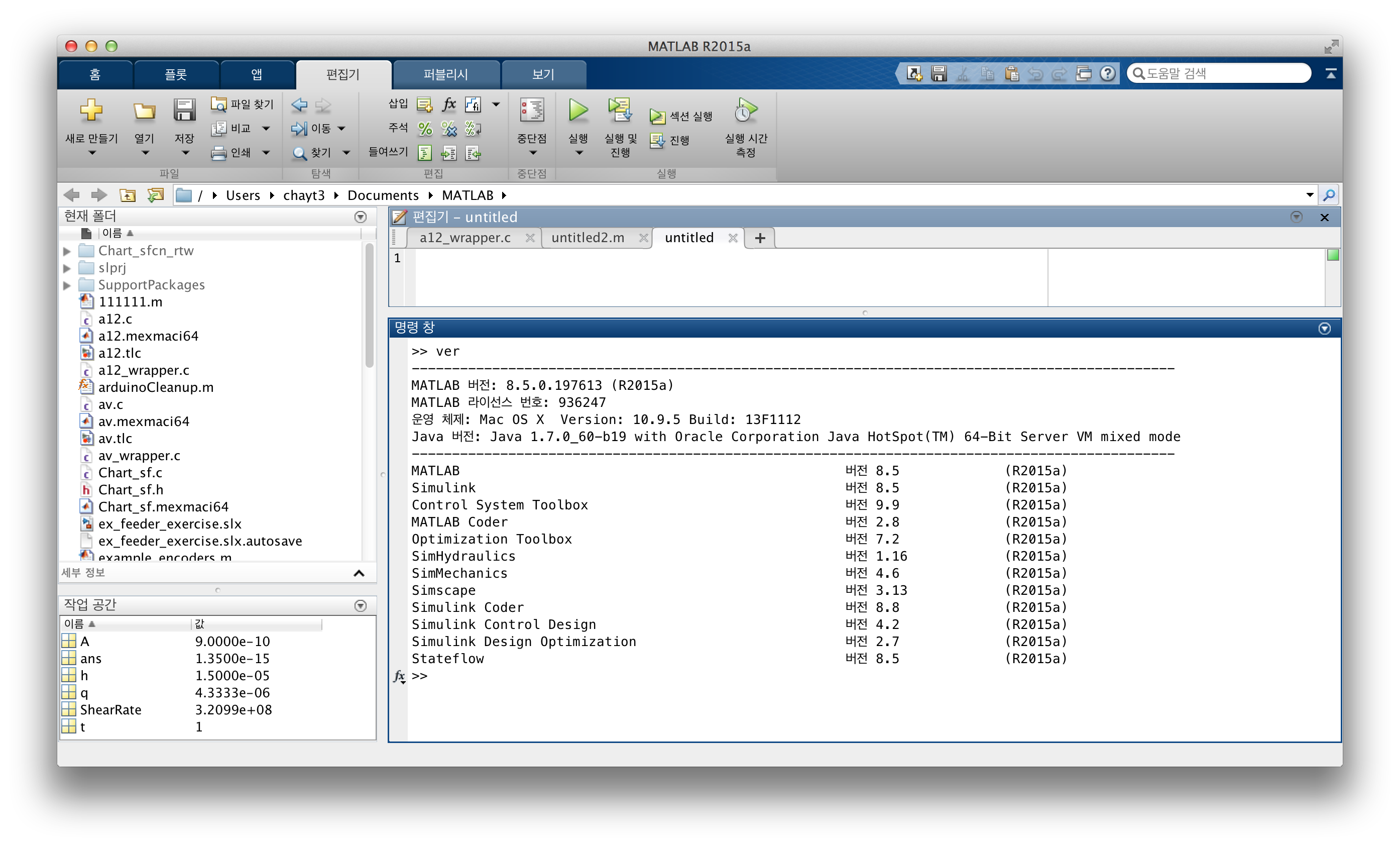Open the Editor panel actions menu

(x=1296, y=217)
